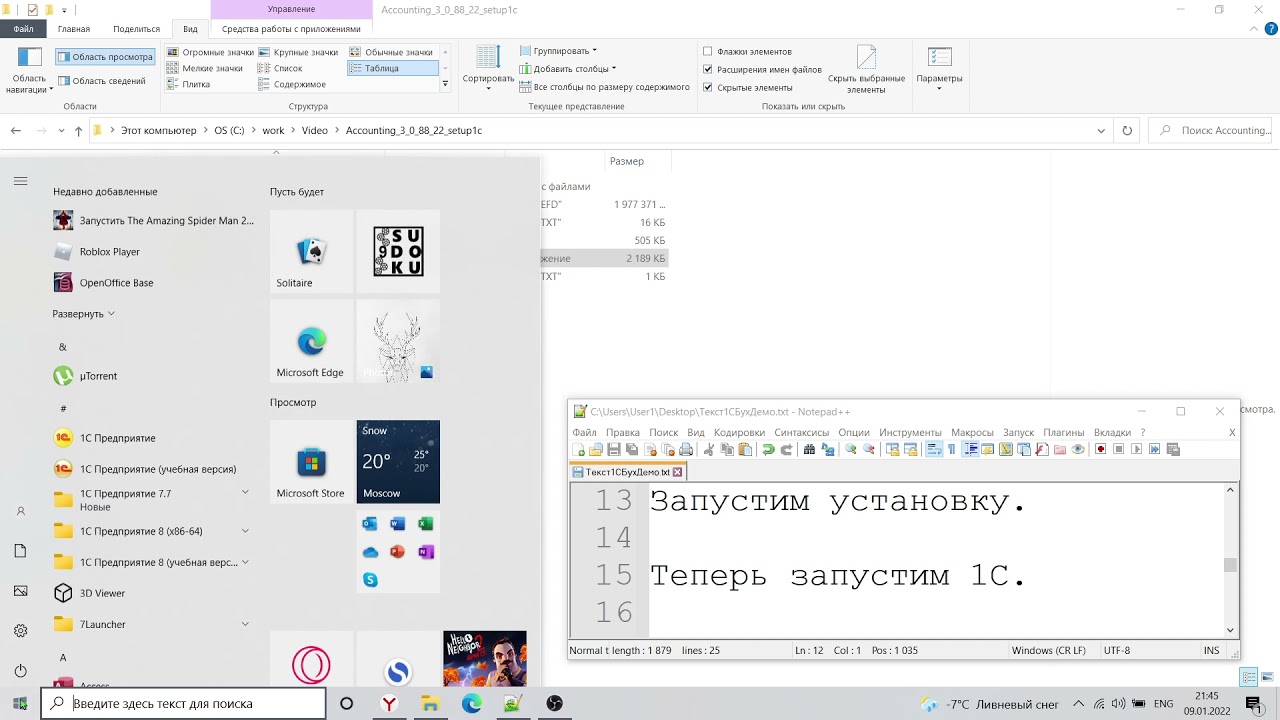Expand the 1С Предприятие 8 (x86-64) folder

pos(245,531)
